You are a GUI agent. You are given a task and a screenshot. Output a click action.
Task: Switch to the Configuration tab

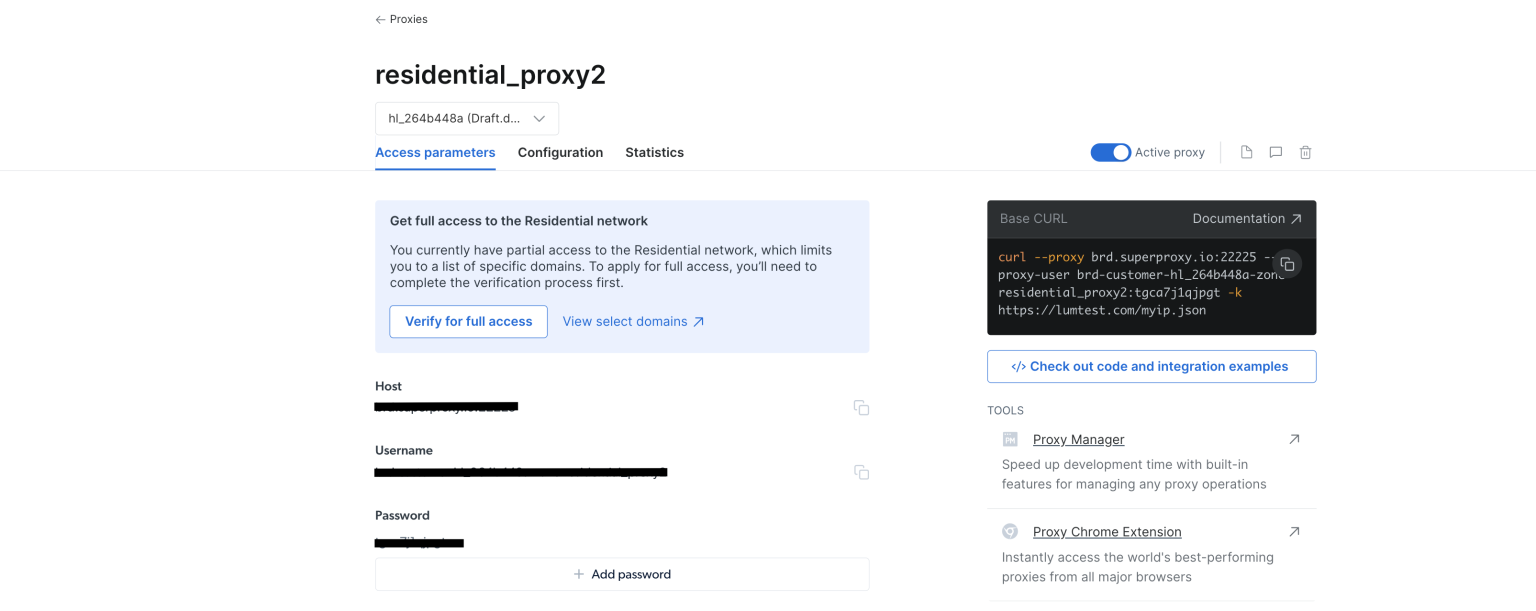pos(560,152)
